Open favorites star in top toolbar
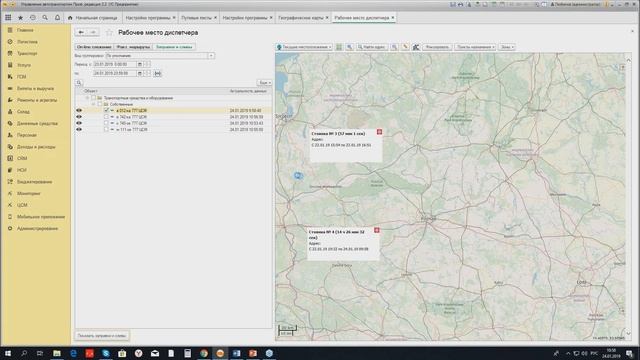640x360 pixels. click(20, 18)
